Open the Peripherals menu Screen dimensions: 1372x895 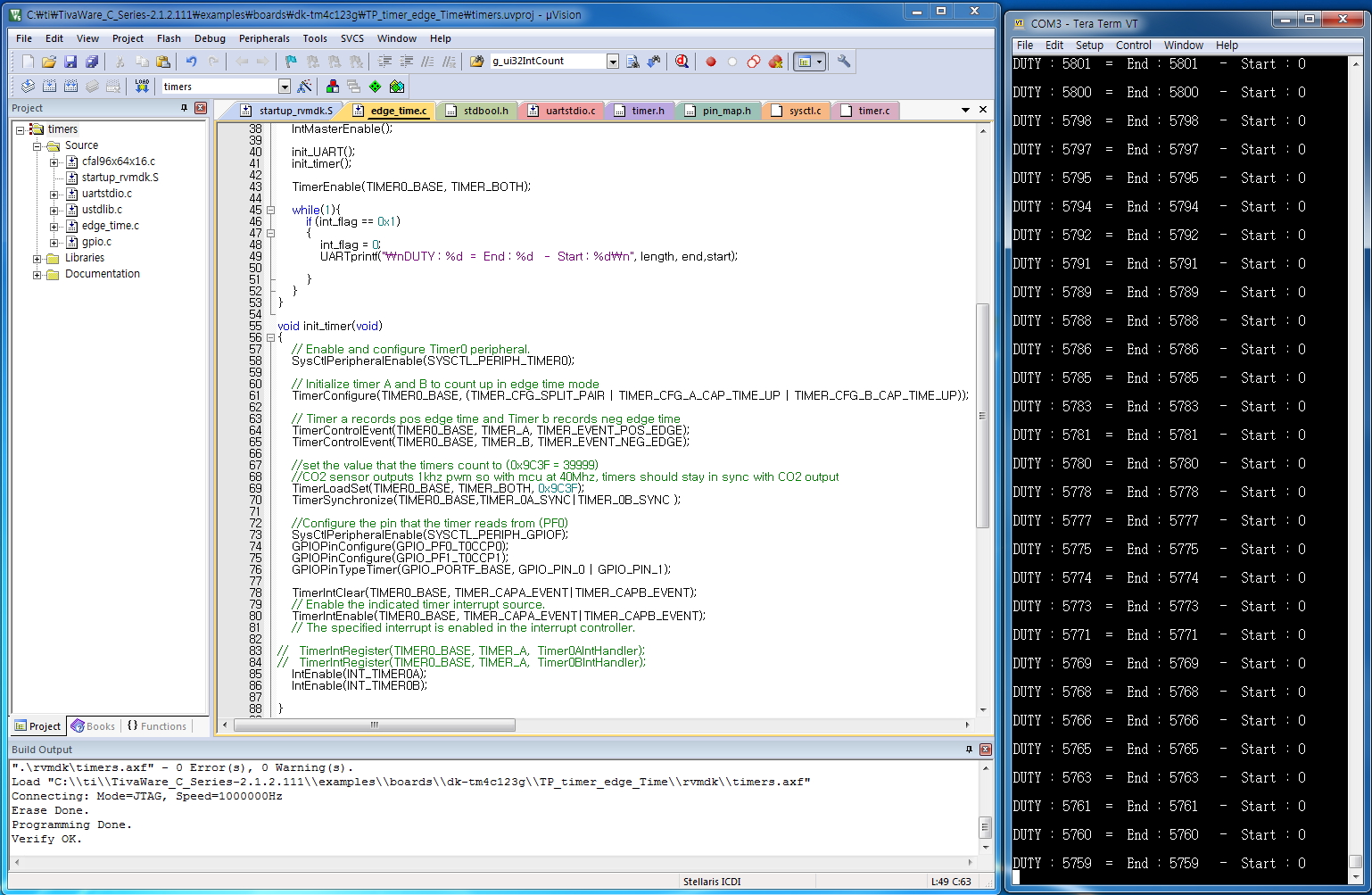click(x=264, y=38)
